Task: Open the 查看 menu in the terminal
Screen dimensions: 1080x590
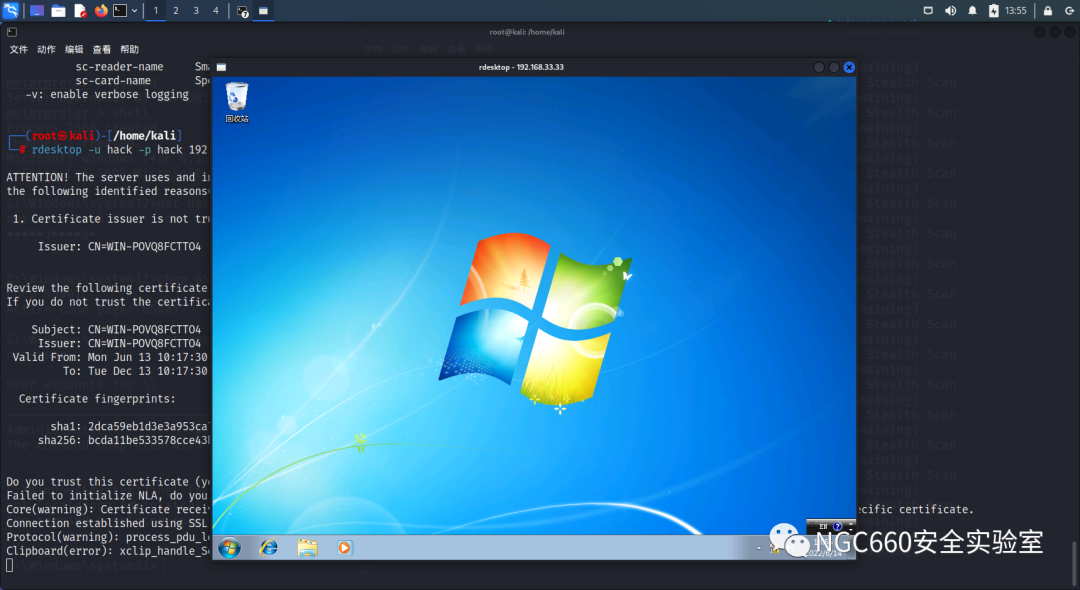Action: tap(101, 49)
